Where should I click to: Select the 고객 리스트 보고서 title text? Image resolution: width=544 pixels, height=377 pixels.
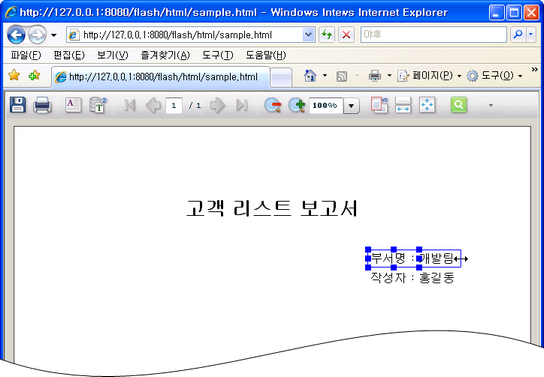click(272, 209)
